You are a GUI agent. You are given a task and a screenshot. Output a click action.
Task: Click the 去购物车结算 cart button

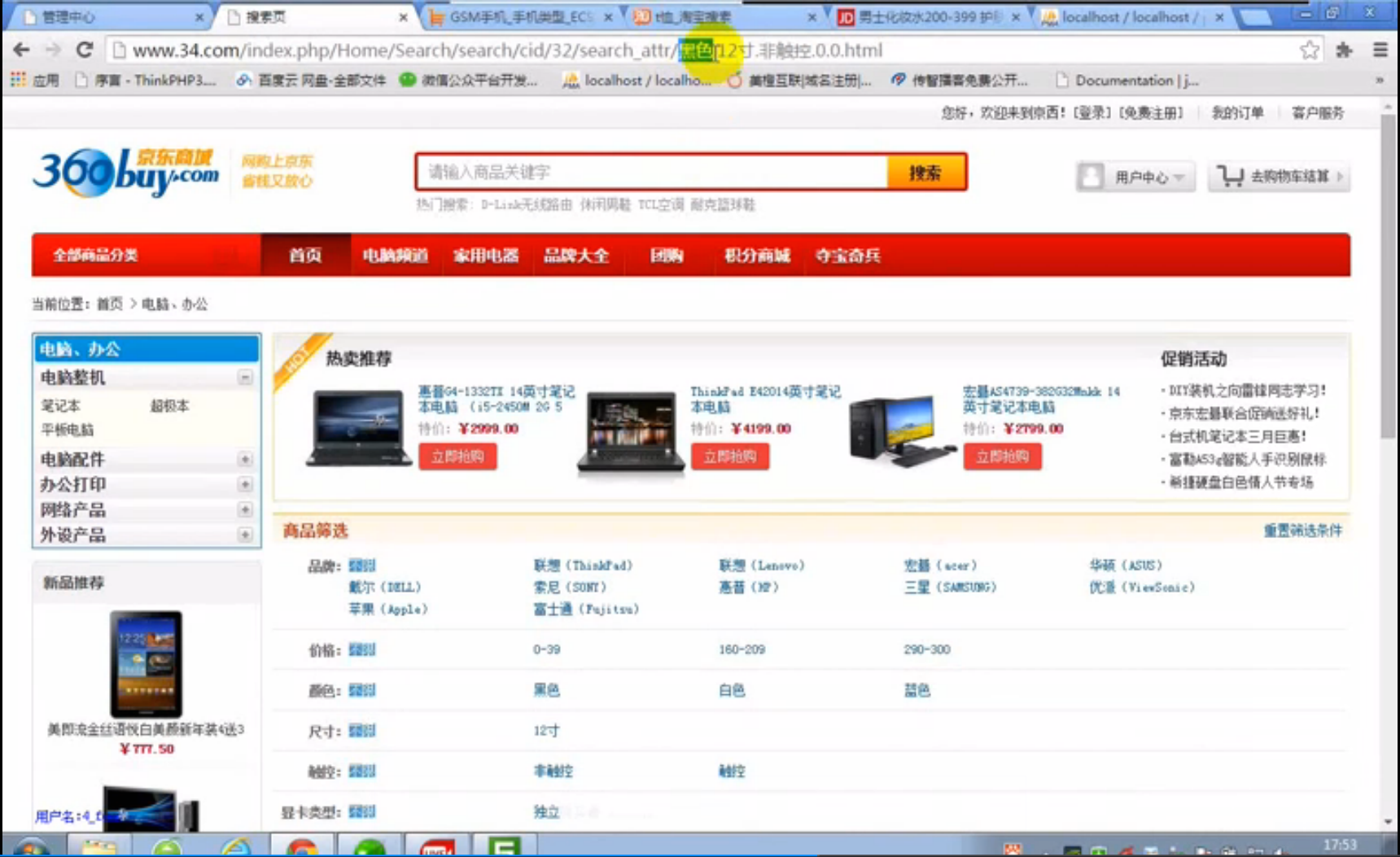(x=1279, y=177)
